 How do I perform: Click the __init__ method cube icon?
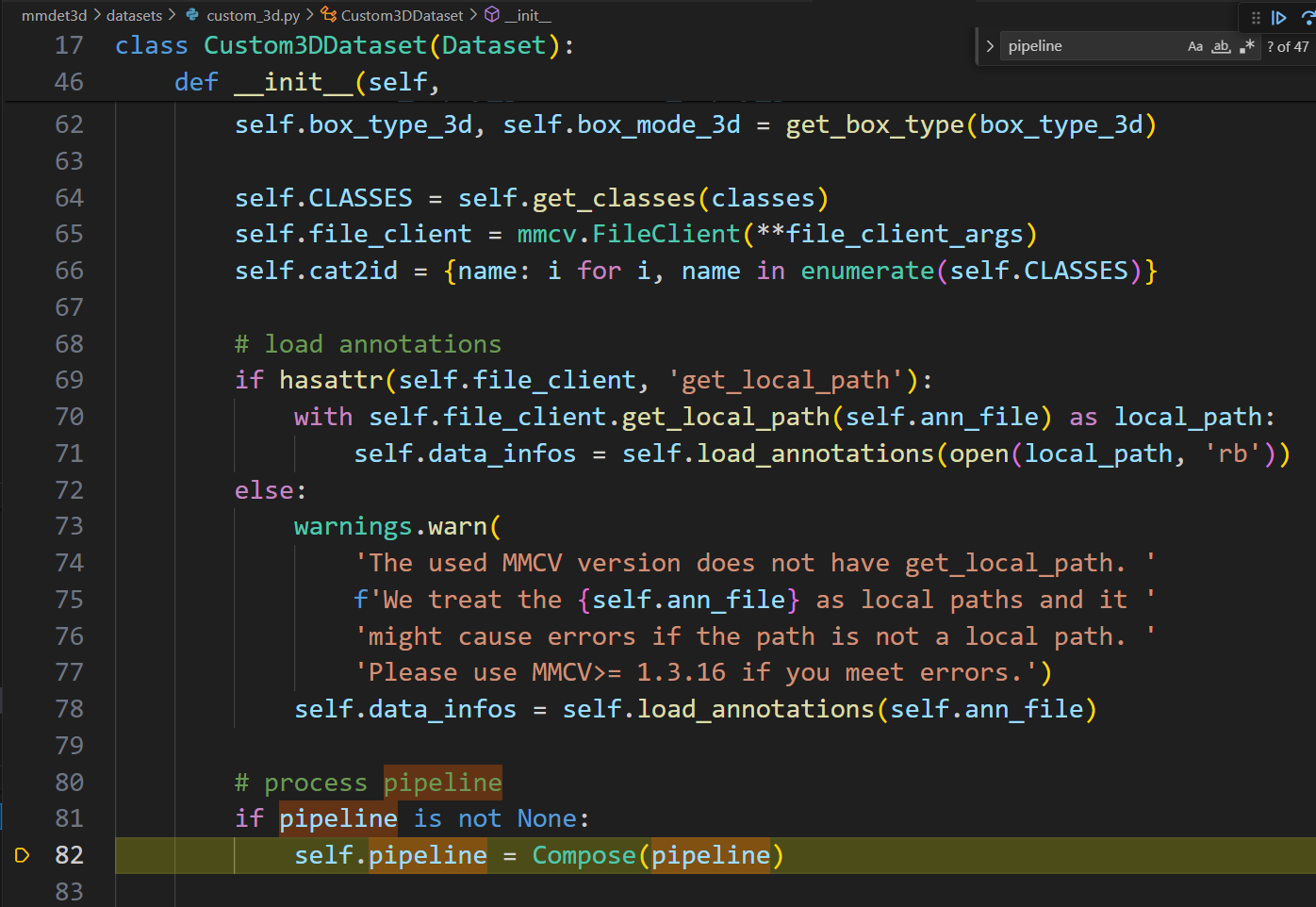point(492,15)
